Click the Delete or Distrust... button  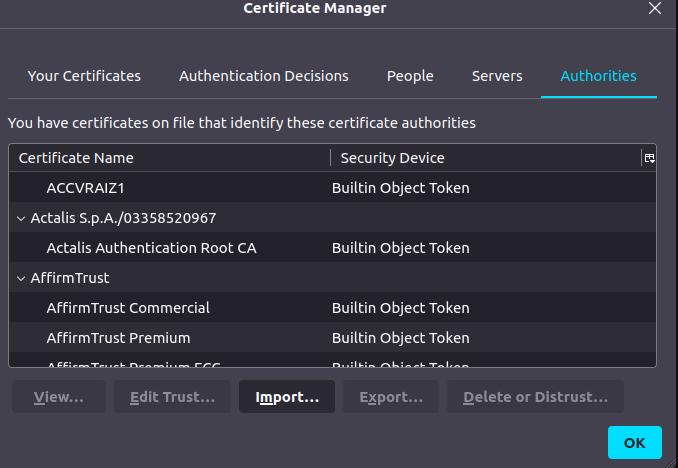click(535, 397)
